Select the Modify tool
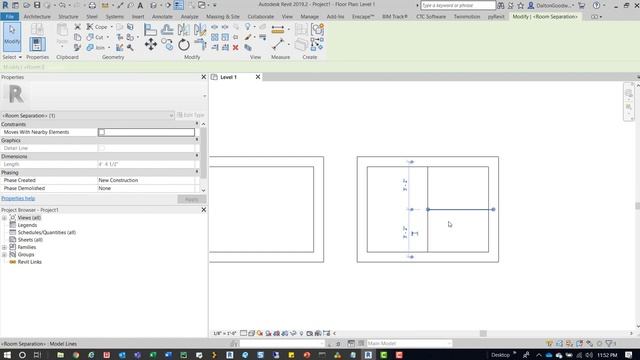 (12, 37)
